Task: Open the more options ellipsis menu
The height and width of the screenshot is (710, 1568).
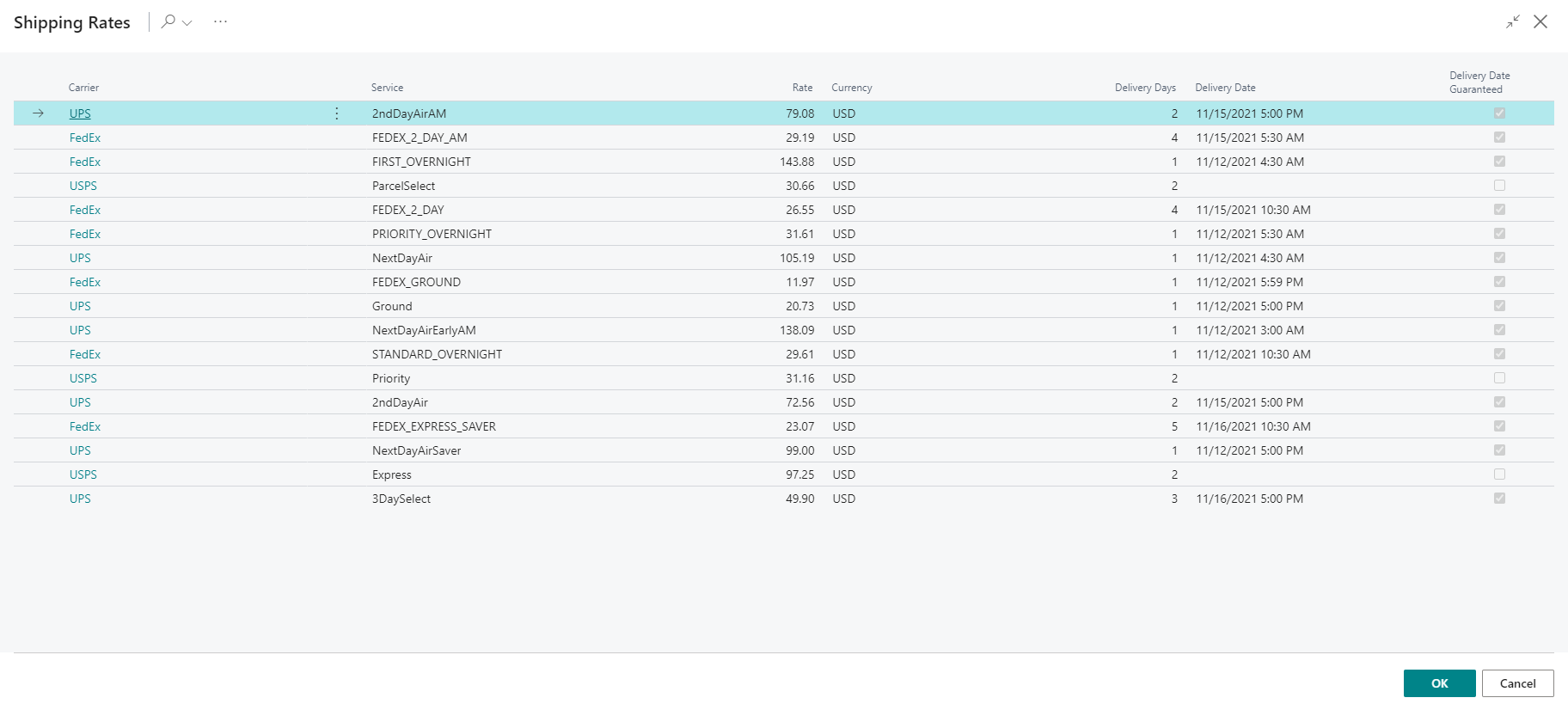Action: (221, 21)
